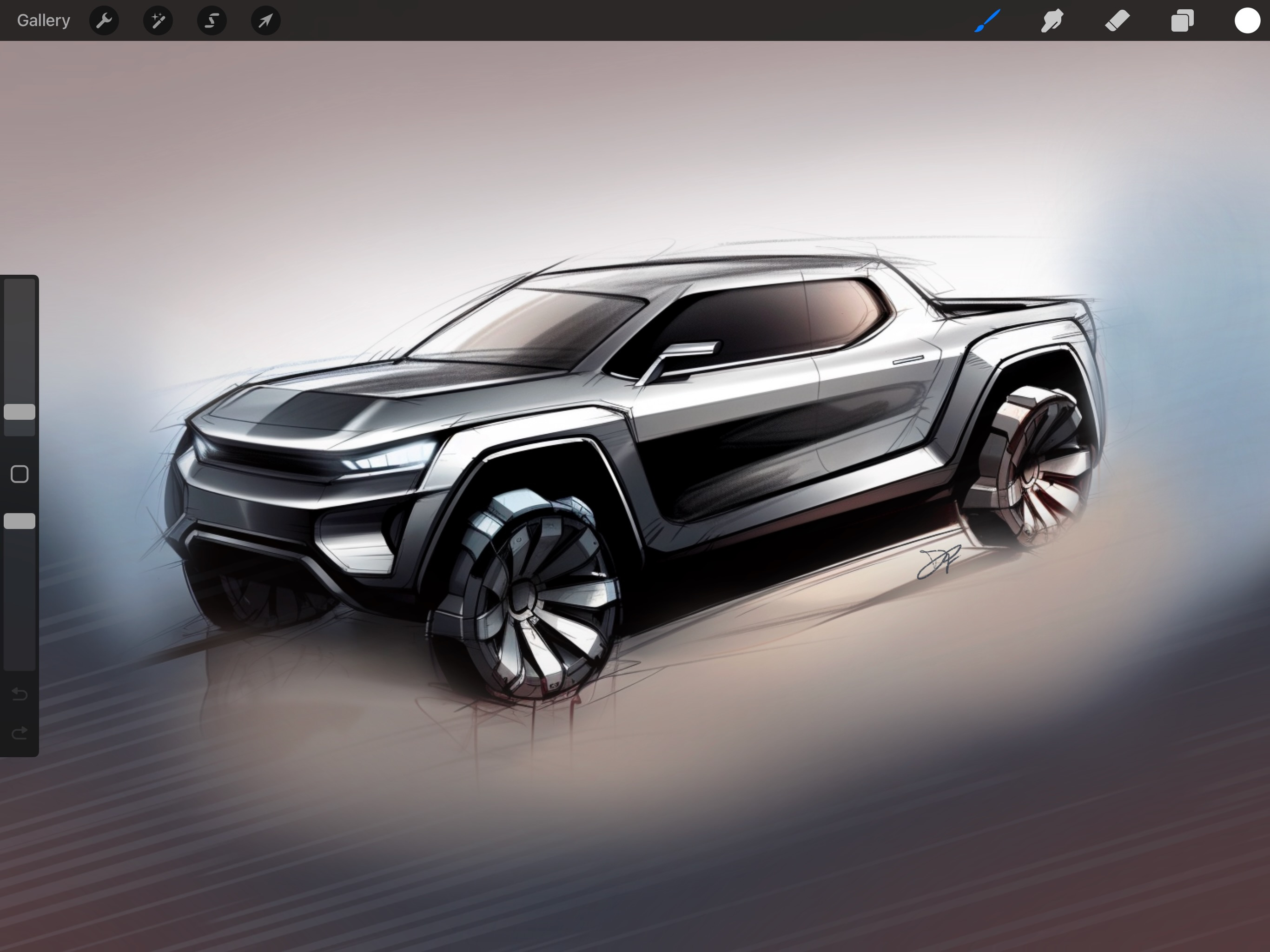This screenshot has width=1270, height=952.
Task: Tap the sidebar modify square button
Action: (x=20, y=474)
